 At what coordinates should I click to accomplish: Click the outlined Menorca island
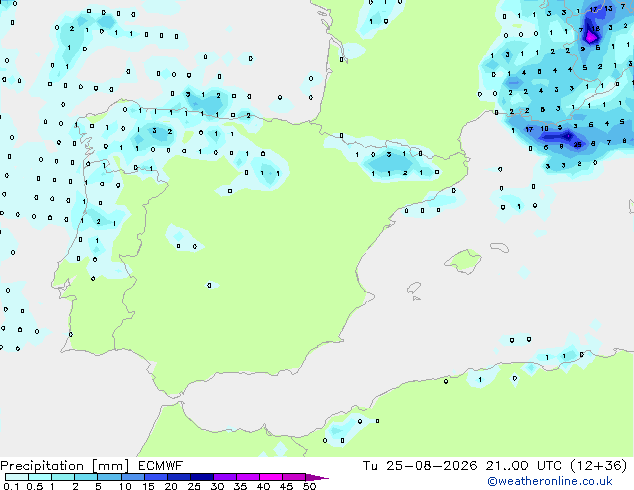coord(500,247)
